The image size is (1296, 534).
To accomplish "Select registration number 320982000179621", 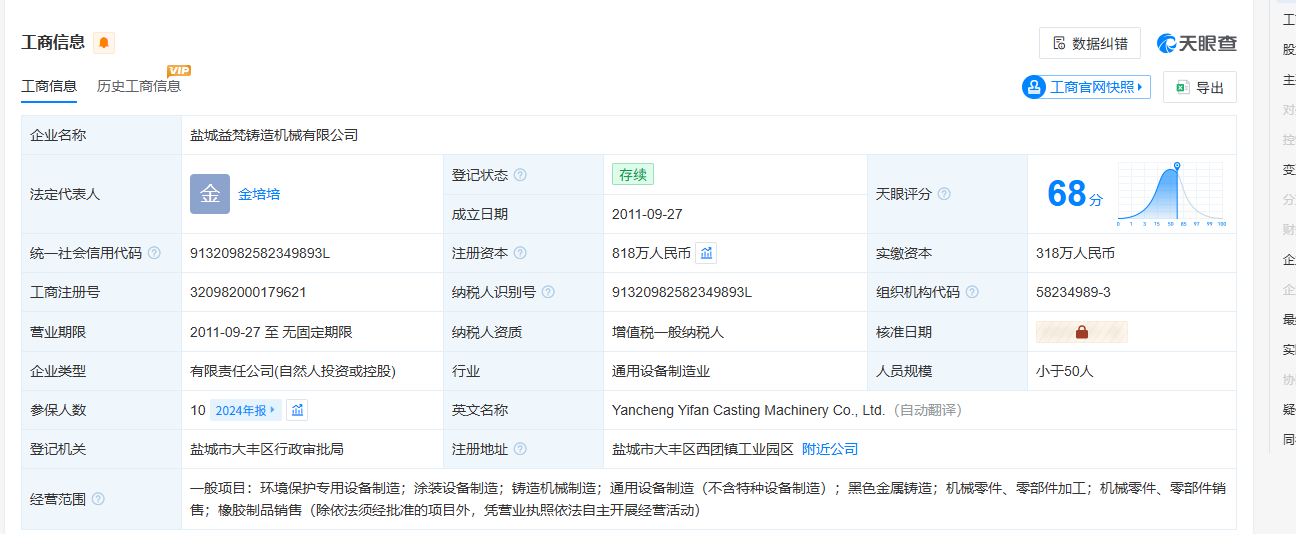I will [x=248, y=292].
